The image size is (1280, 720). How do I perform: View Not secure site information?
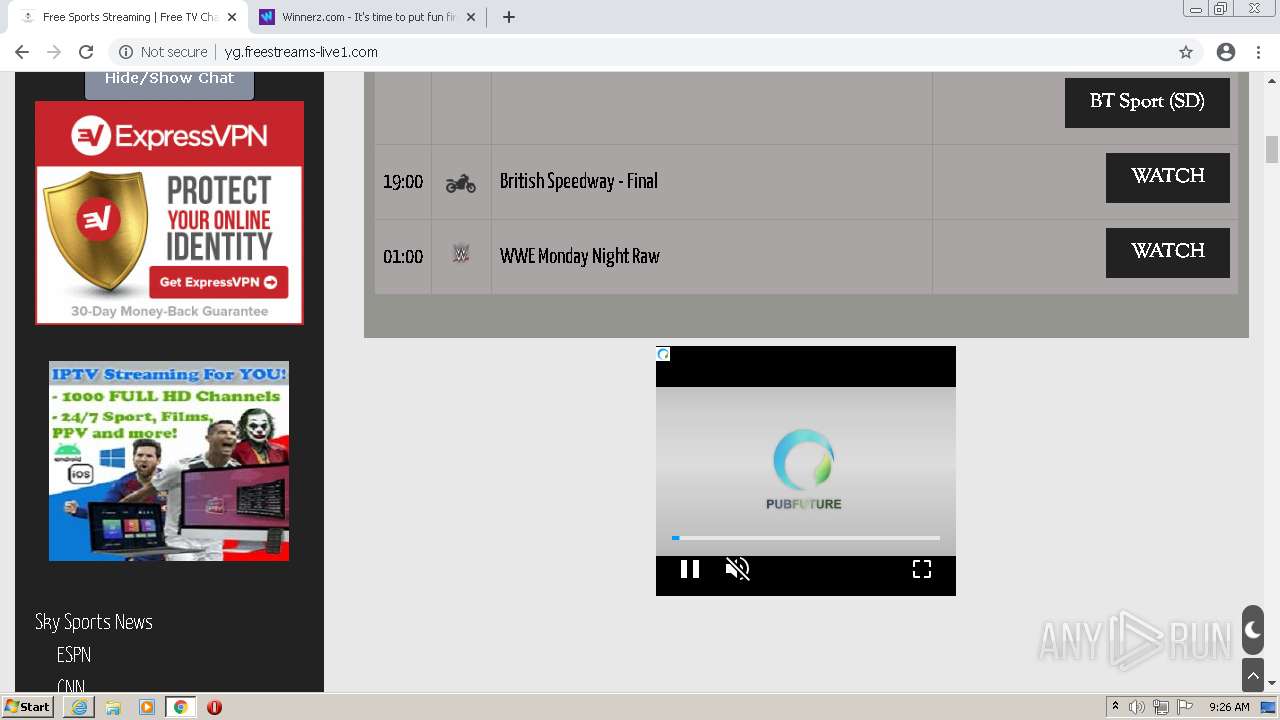click(x=163, y=52)
